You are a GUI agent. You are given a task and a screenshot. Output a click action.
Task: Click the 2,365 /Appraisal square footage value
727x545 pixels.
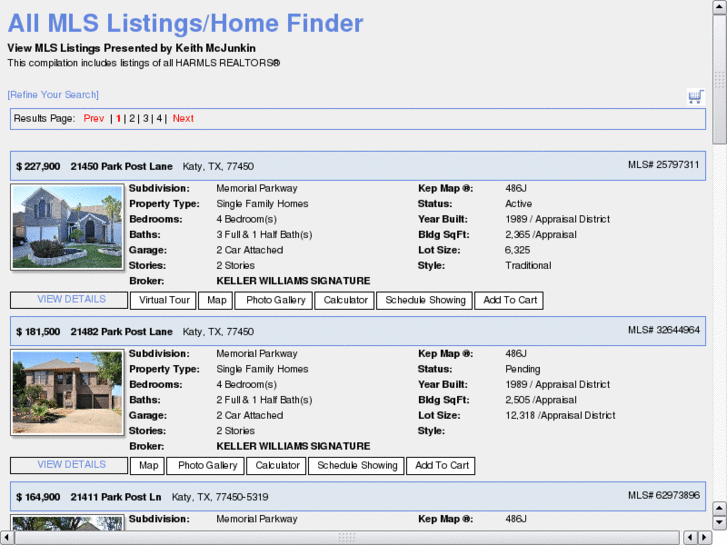[541, 235]
